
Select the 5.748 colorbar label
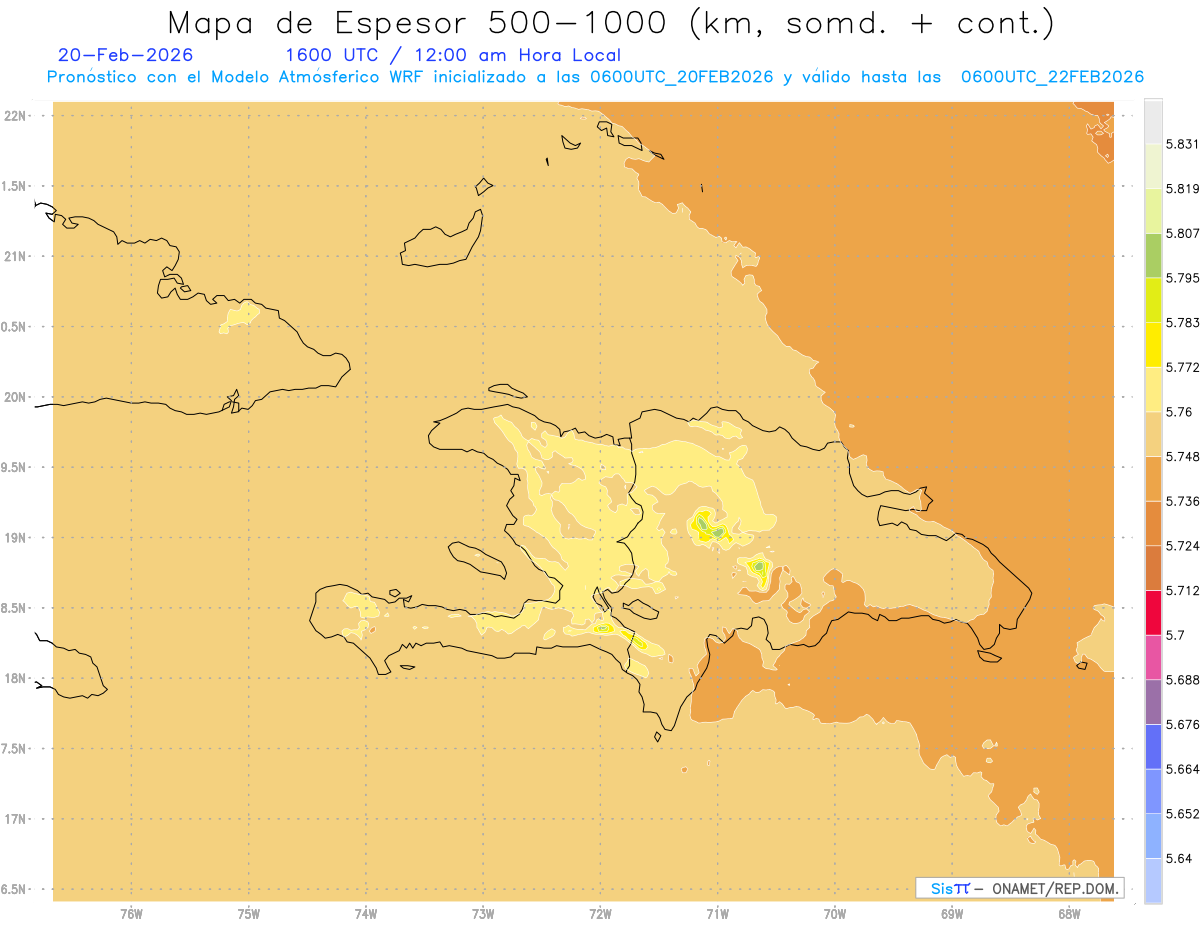point(1183,457)
